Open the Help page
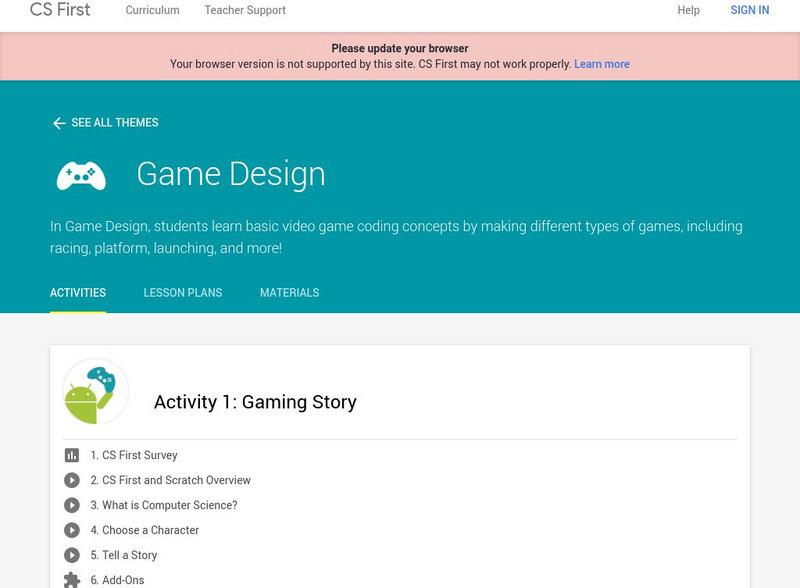This screenshot has width=800, height=588. pos(688,10)
